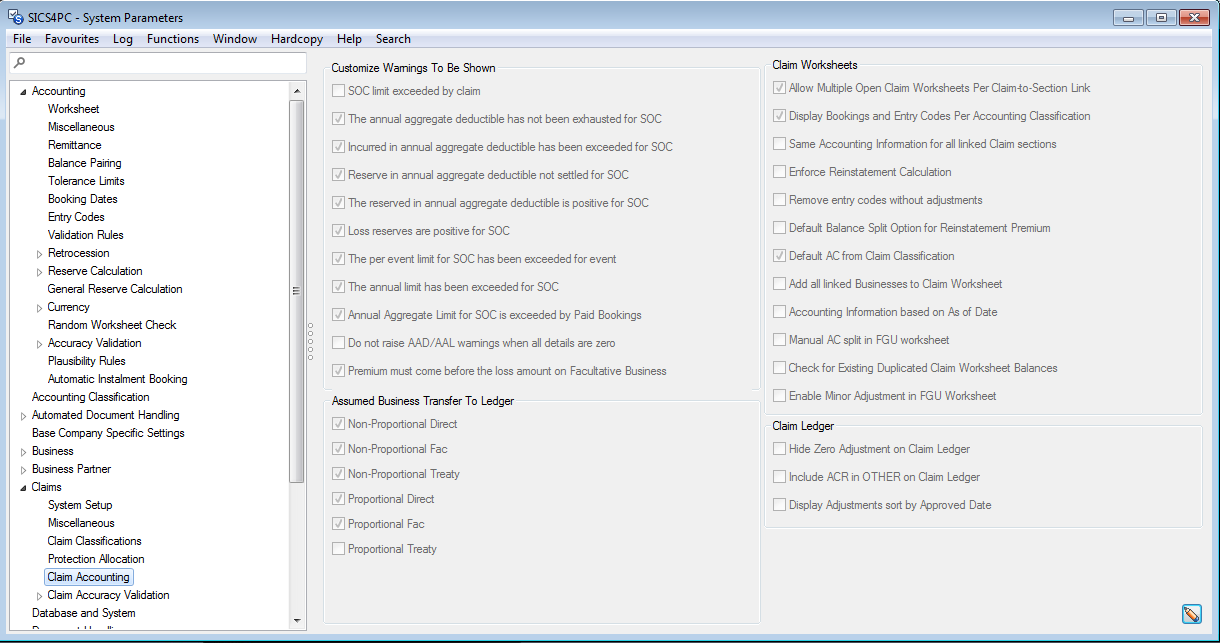
Task: Open the Hardcopy menu
Action: coord(296,39)
